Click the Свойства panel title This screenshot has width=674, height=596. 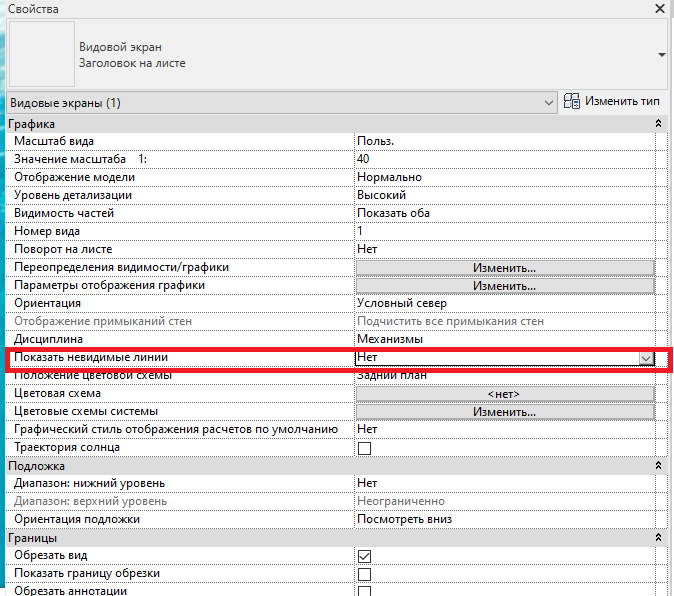(x=33, y=9)
